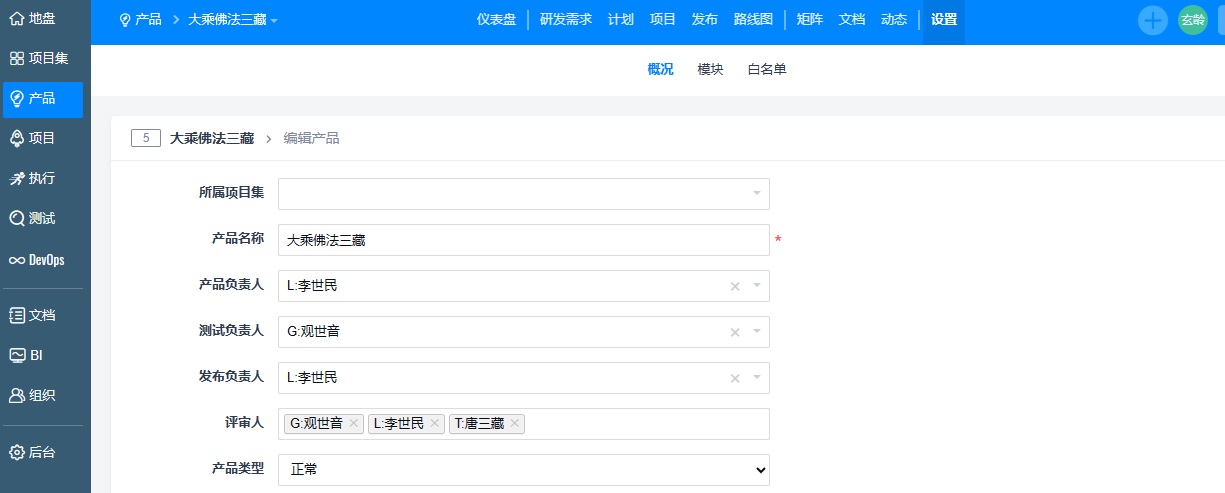Select the 执行 execution icon in sidebar

coord(17,178)
